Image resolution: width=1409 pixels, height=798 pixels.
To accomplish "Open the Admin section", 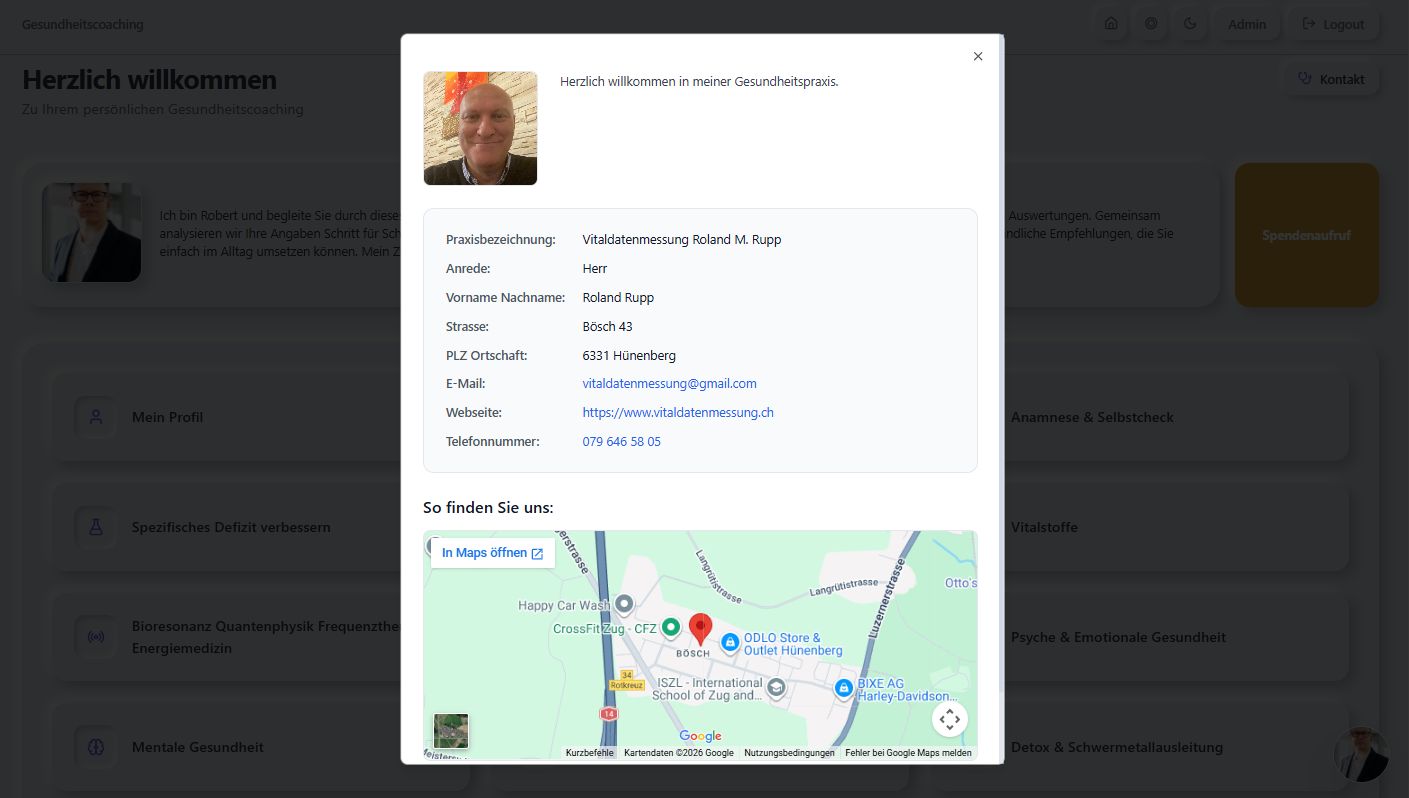I will [x=1247, y=23].
